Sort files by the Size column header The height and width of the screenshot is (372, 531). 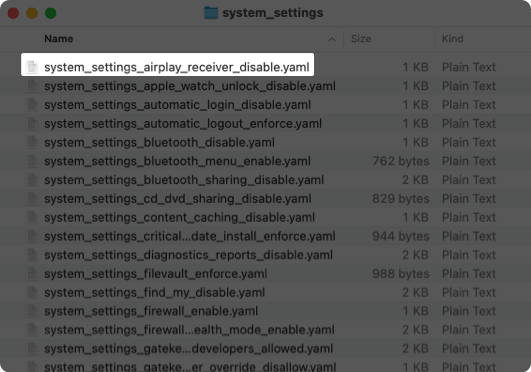[361, 39]
